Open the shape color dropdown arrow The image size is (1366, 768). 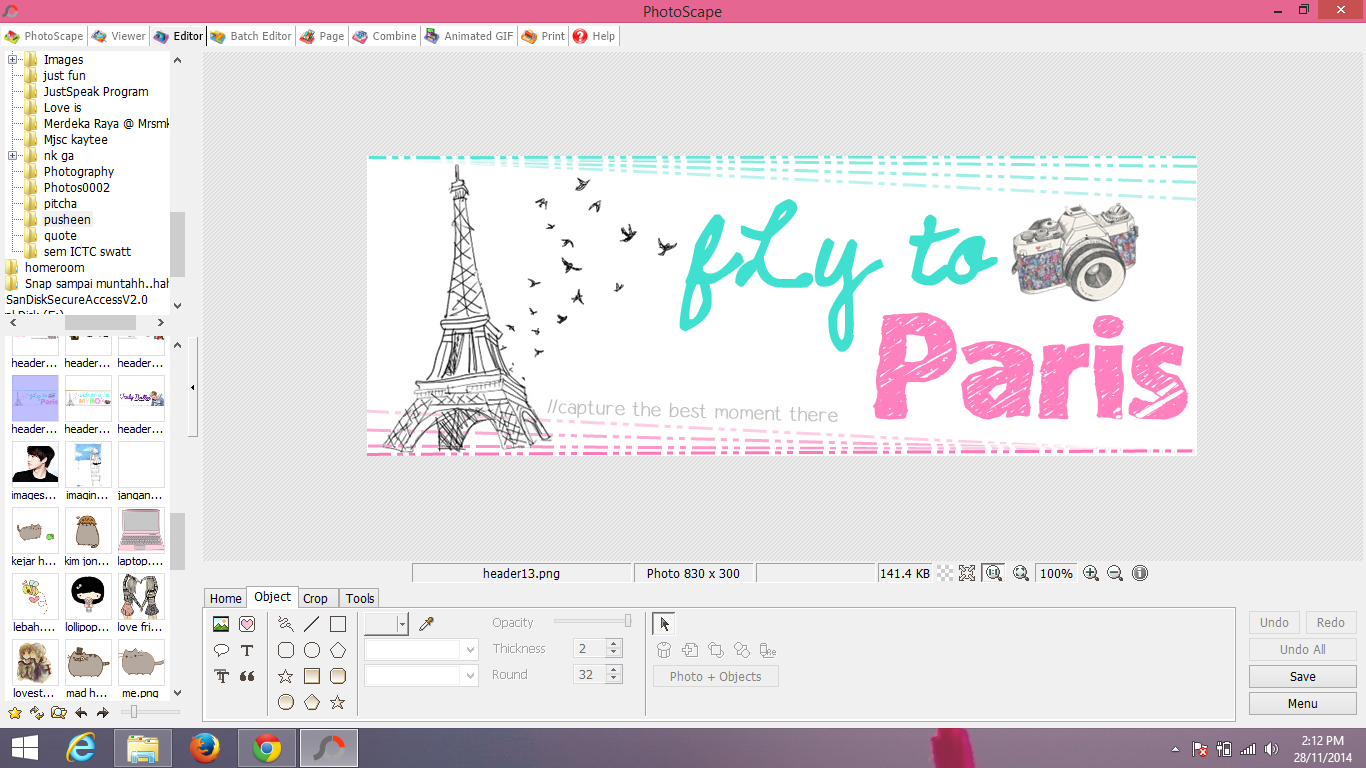402,624
